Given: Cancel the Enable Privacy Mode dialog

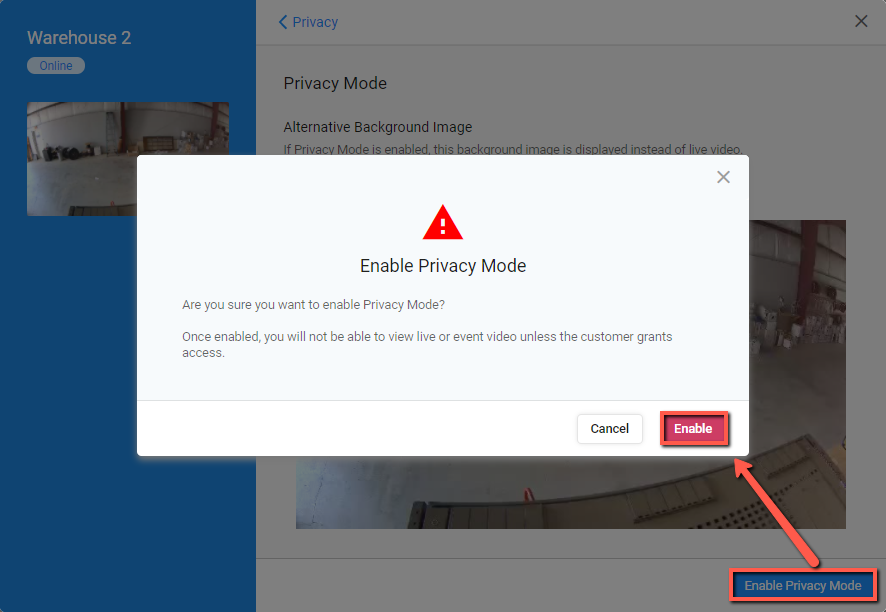Looking at the screenshot, I should coord(609,428).
